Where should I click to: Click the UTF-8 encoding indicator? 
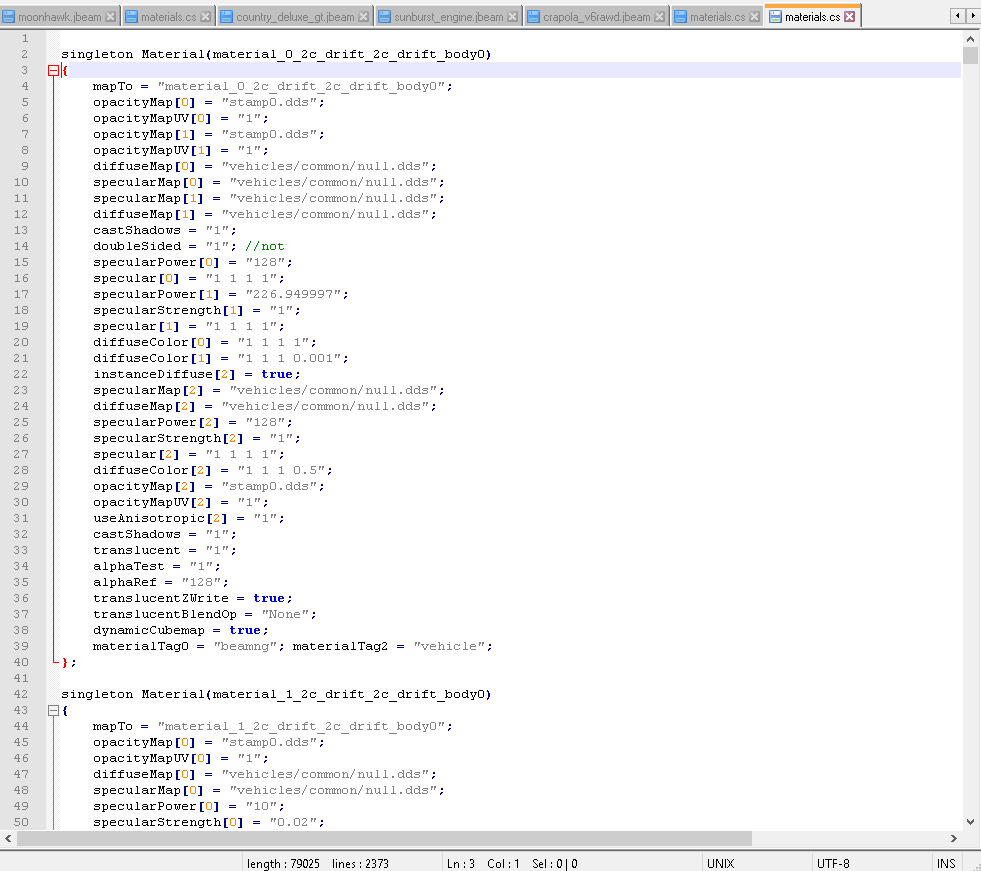point(833,863)
